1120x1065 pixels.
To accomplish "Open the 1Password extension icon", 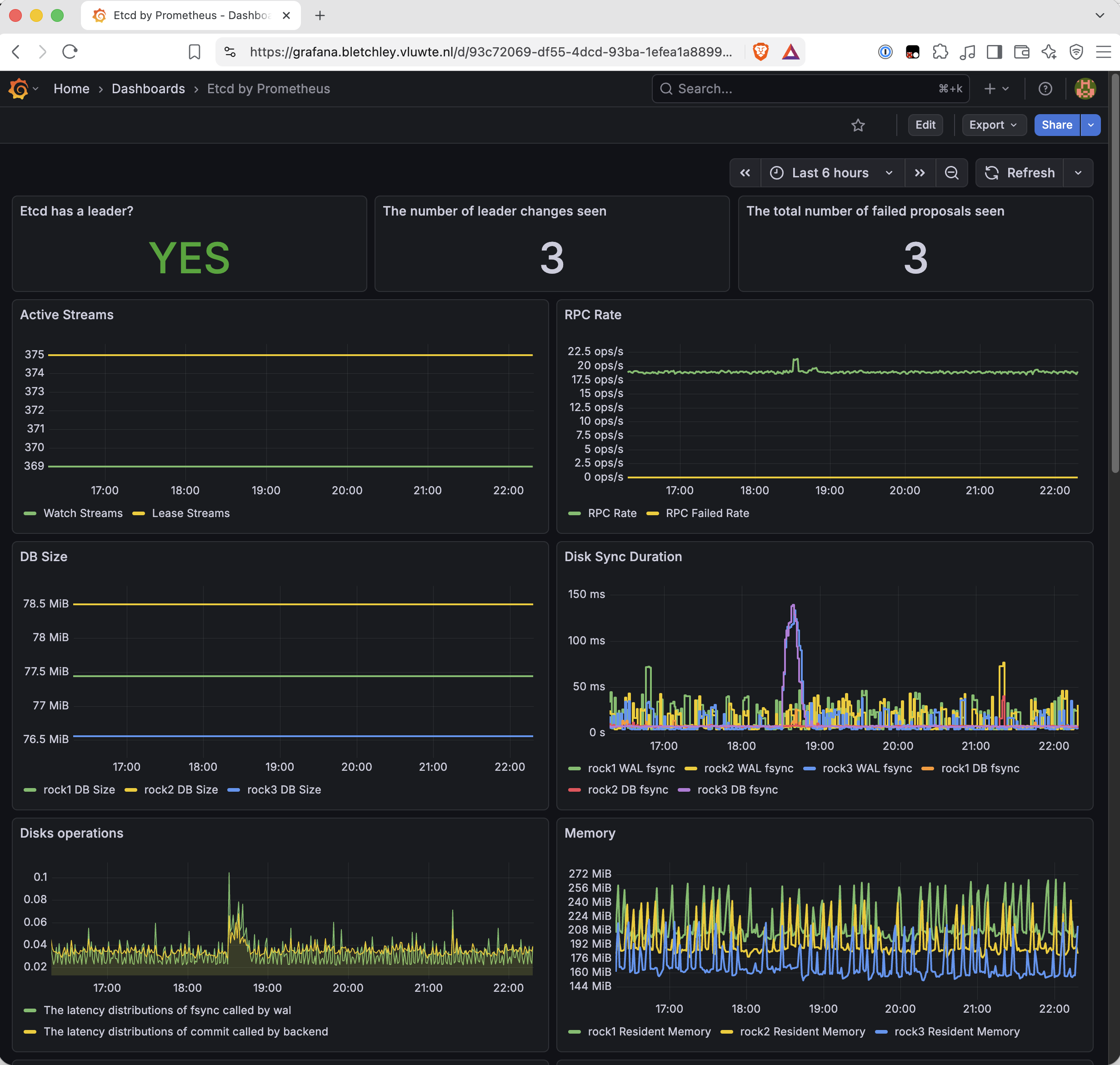I will [885, 52].
